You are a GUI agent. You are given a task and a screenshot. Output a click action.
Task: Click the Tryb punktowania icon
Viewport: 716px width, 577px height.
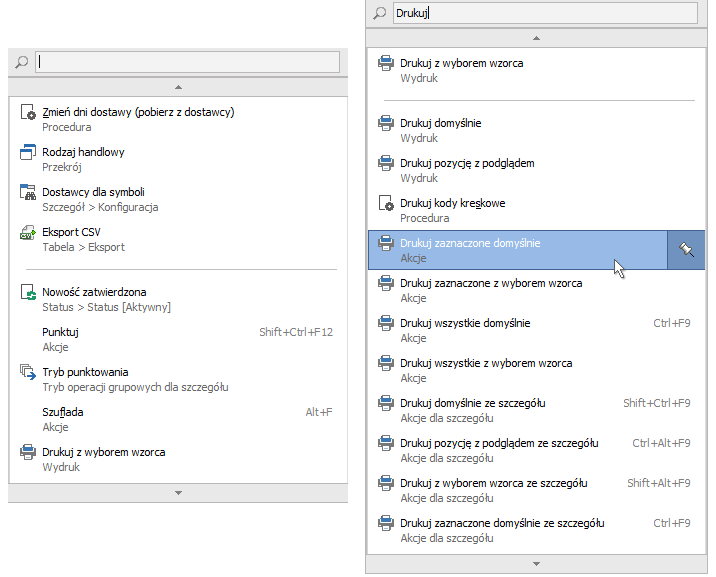[28, 373]
